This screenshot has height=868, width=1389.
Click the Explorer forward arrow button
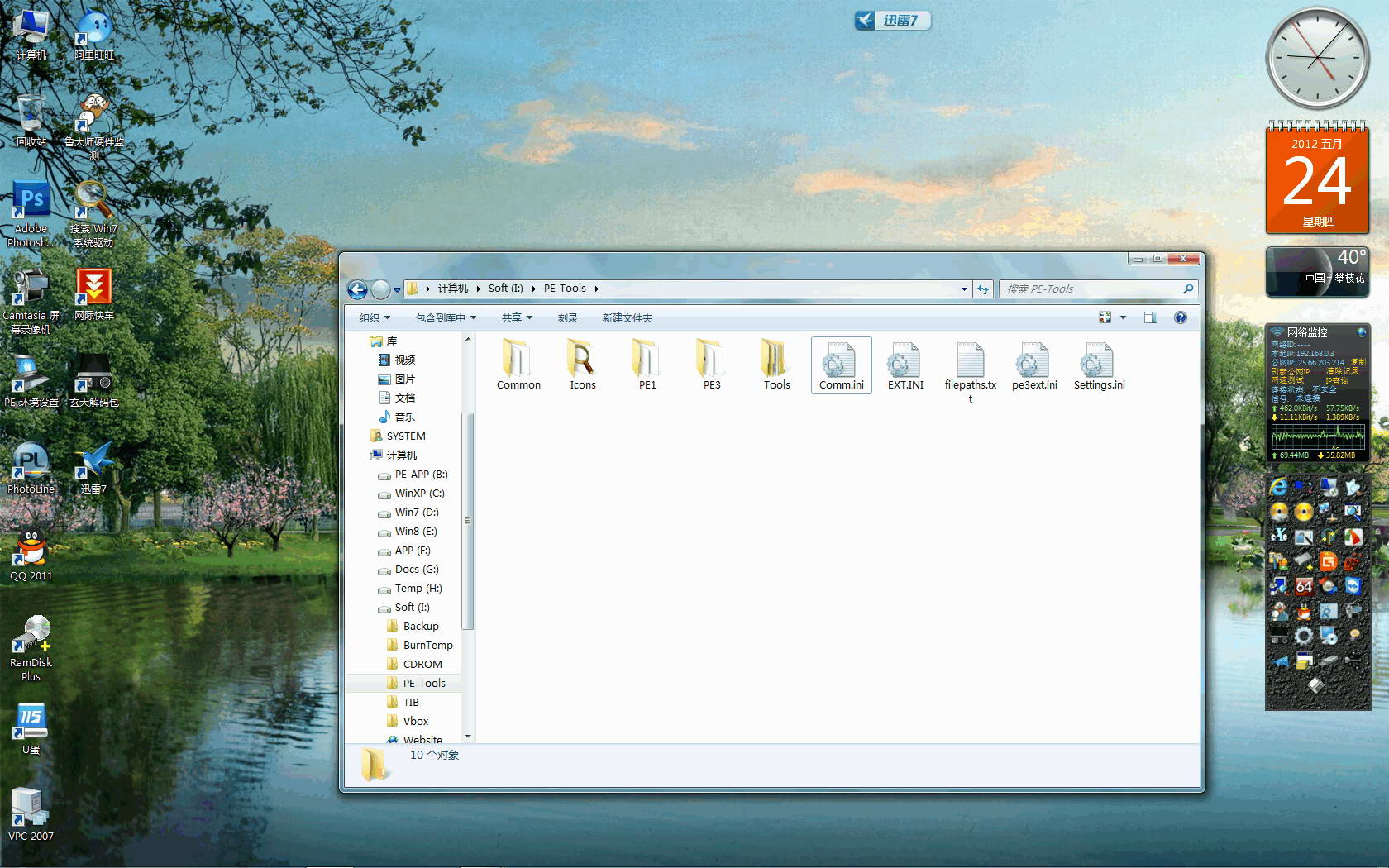(380, 289)
